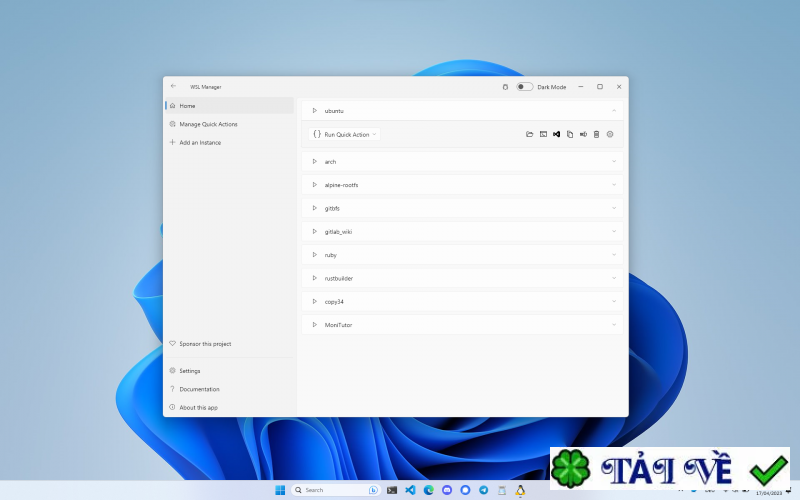Start the copy34 instance play icon
The height and width of the screenshot is (500, 800).
coord(314,302)
